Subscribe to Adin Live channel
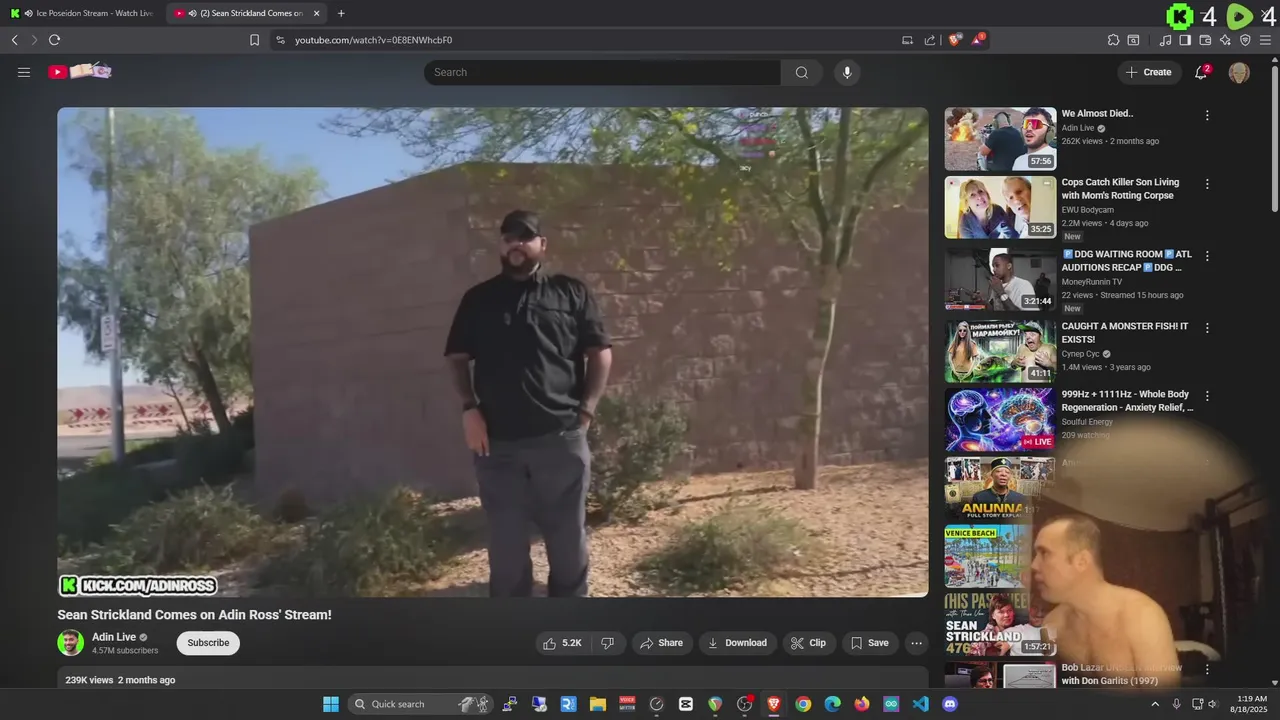1280x720 pixels. (208, 643)
